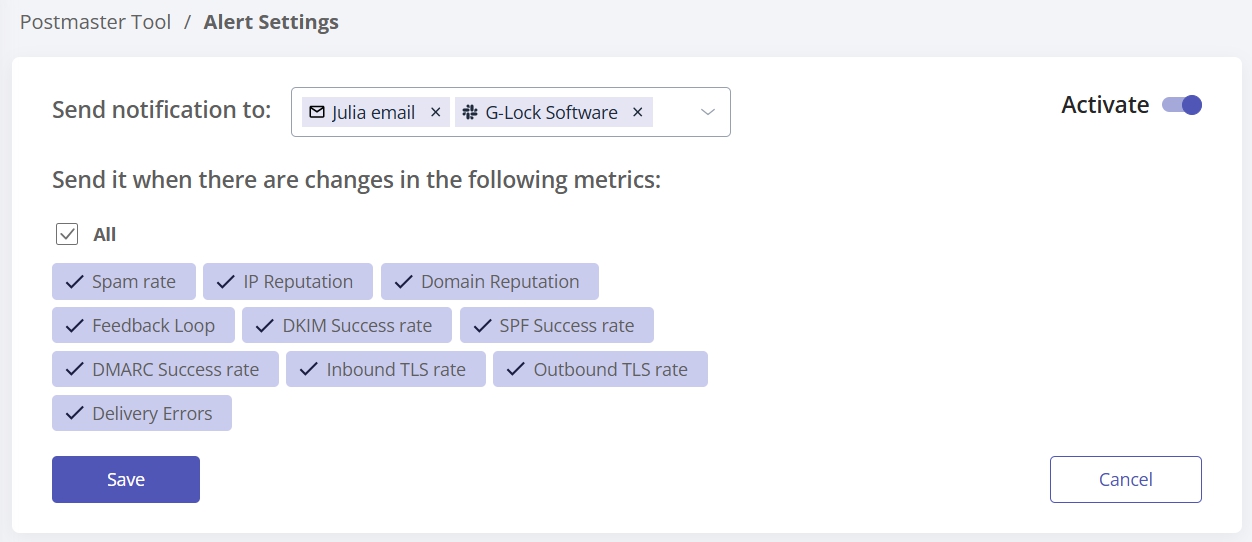Uncheck the Inbound TLS rate chip
The width and height of the screenshot is (1252, 542).
386,370
